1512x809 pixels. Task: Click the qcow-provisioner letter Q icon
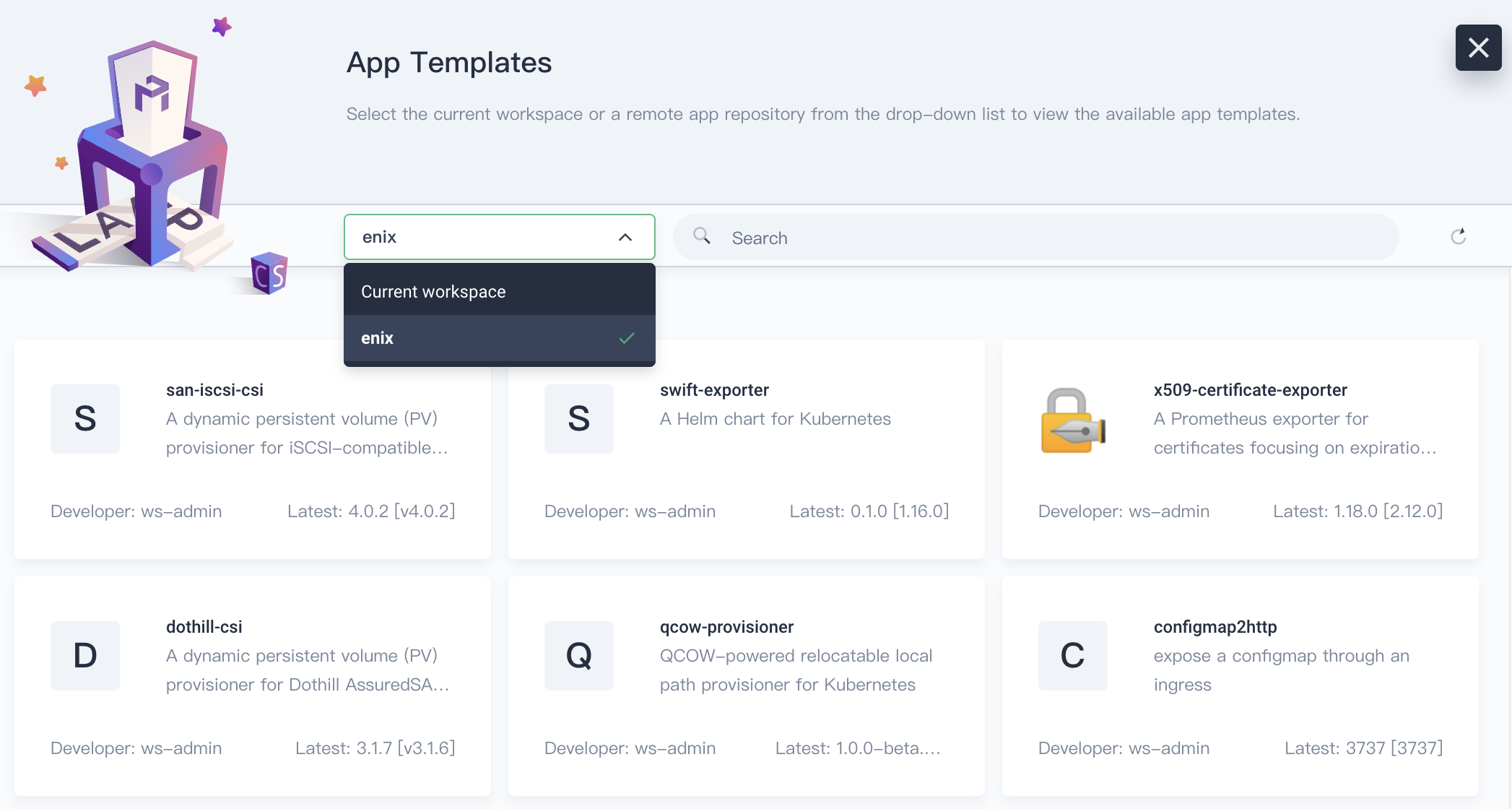click(578, 656)
